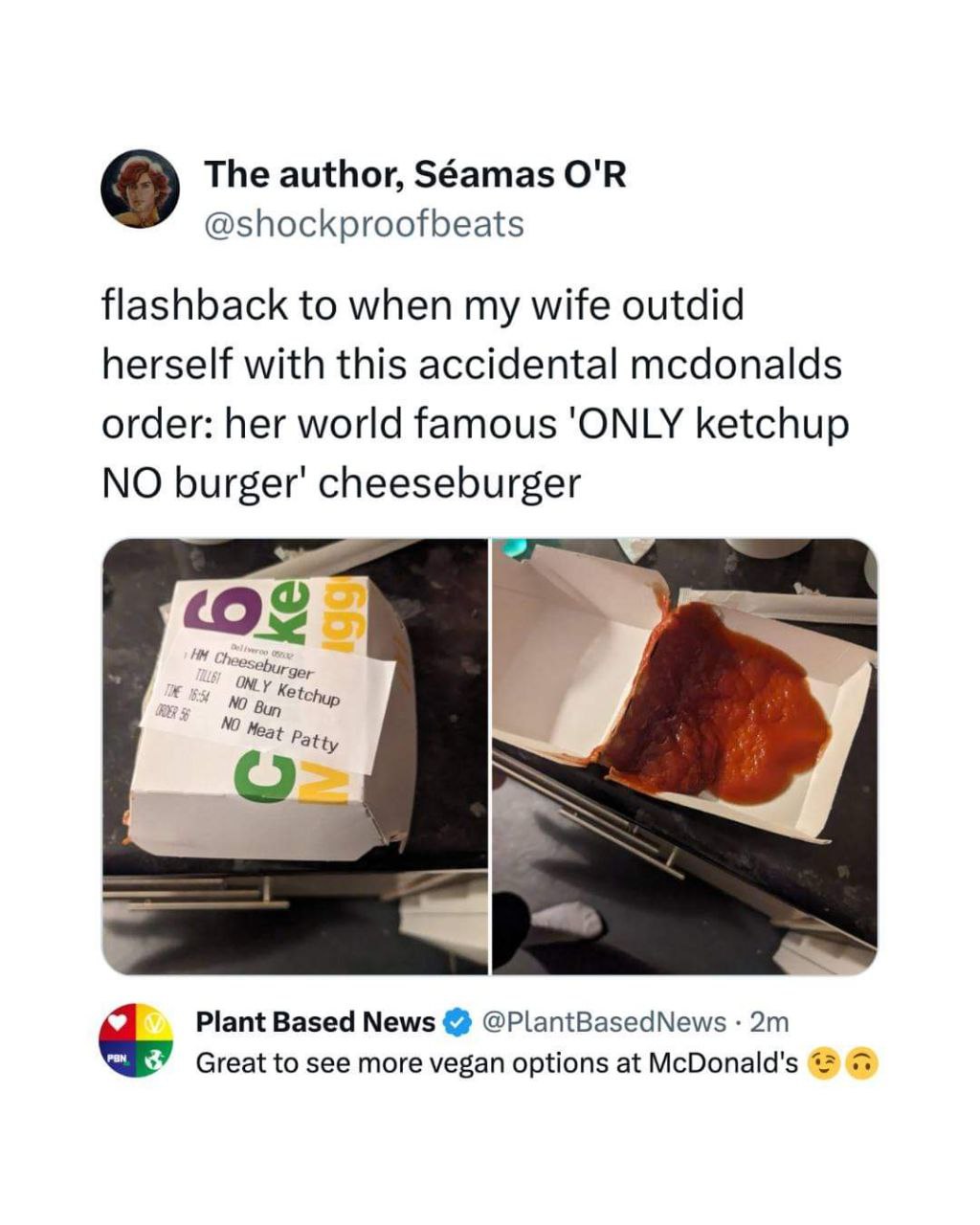Screen dimensions: 980x1225
Task: Click the reply text about vegan options
Action: pyautogui.click(x=497, y=1063)
